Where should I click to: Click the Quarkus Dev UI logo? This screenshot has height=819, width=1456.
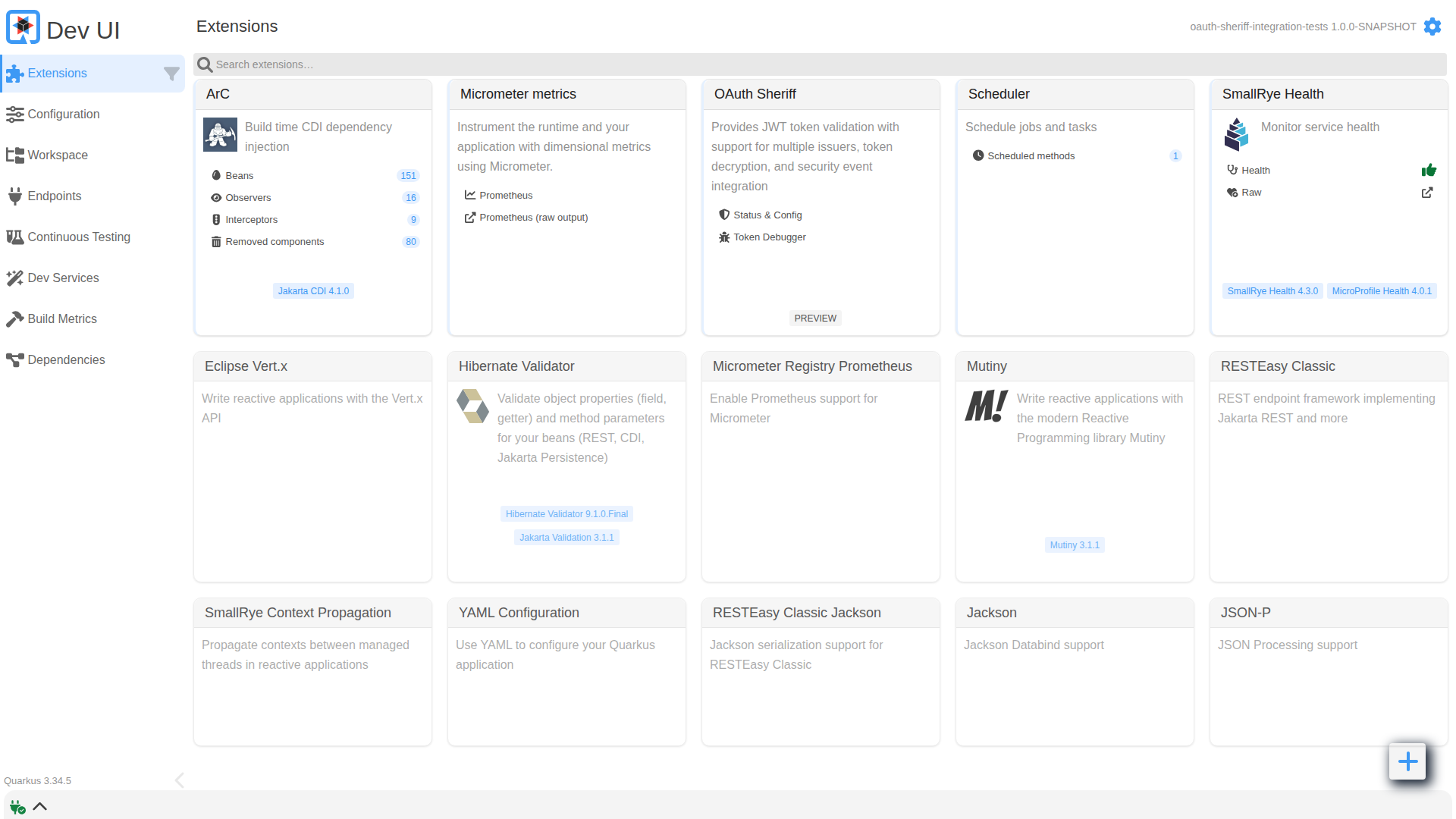pos(23,28)
